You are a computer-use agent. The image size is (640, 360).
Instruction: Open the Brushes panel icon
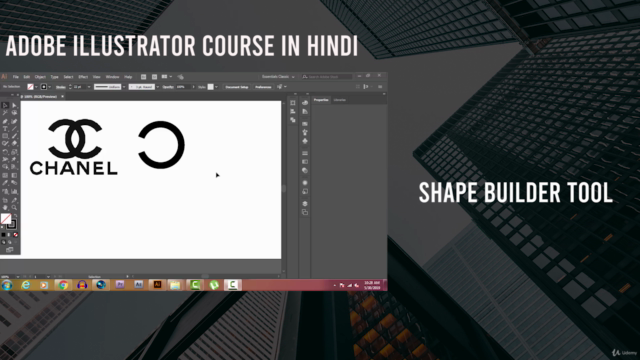point(305,132)
